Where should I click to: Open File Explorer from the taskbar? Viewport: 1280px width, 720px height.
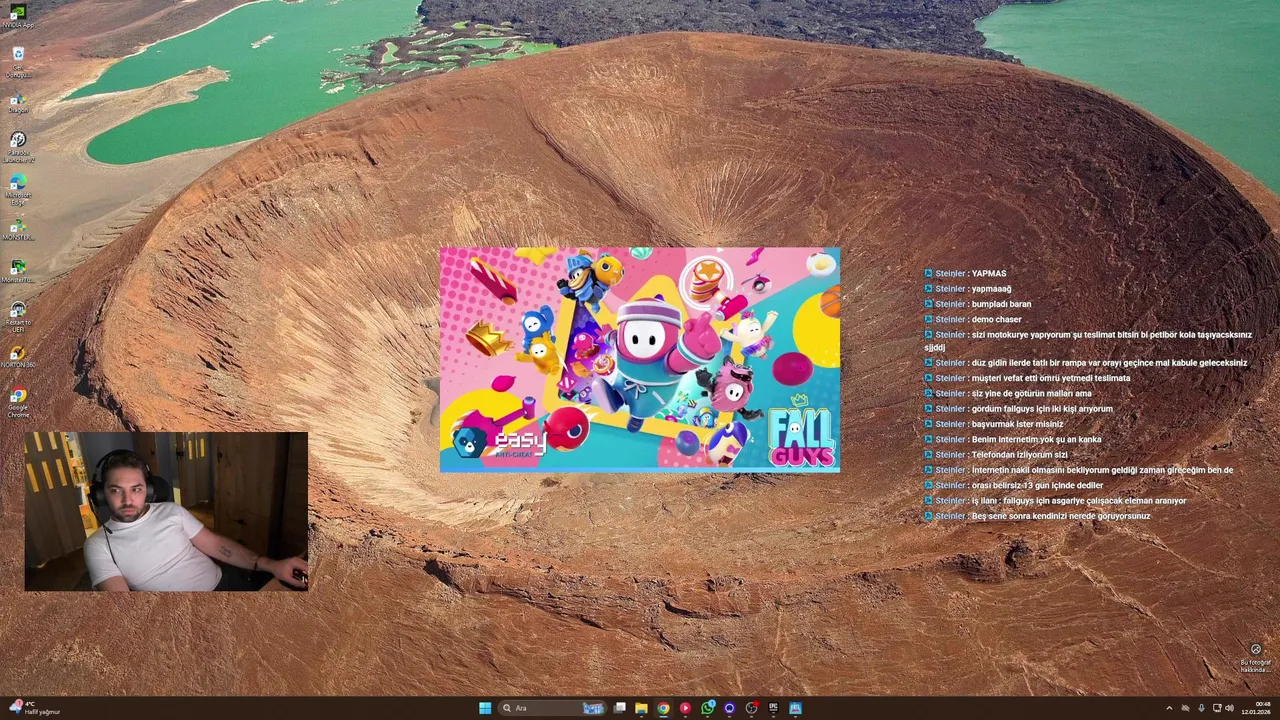point(641,708)
